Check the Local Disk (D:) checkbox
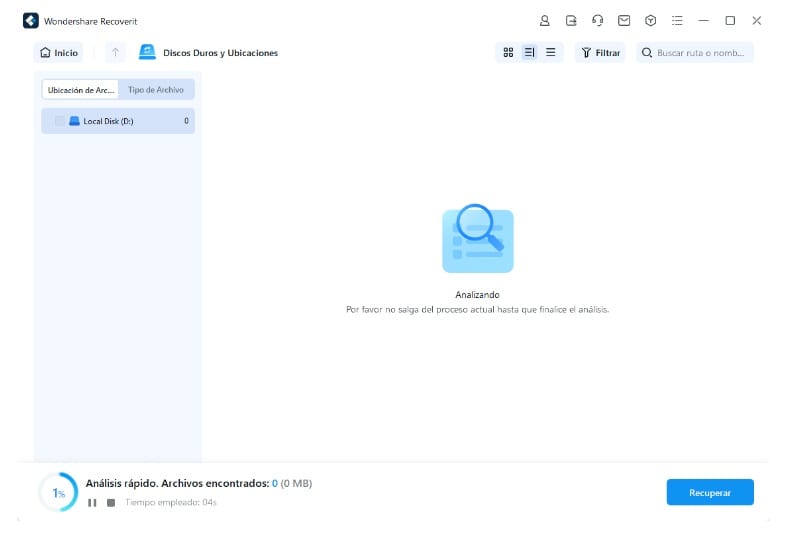 59,121
